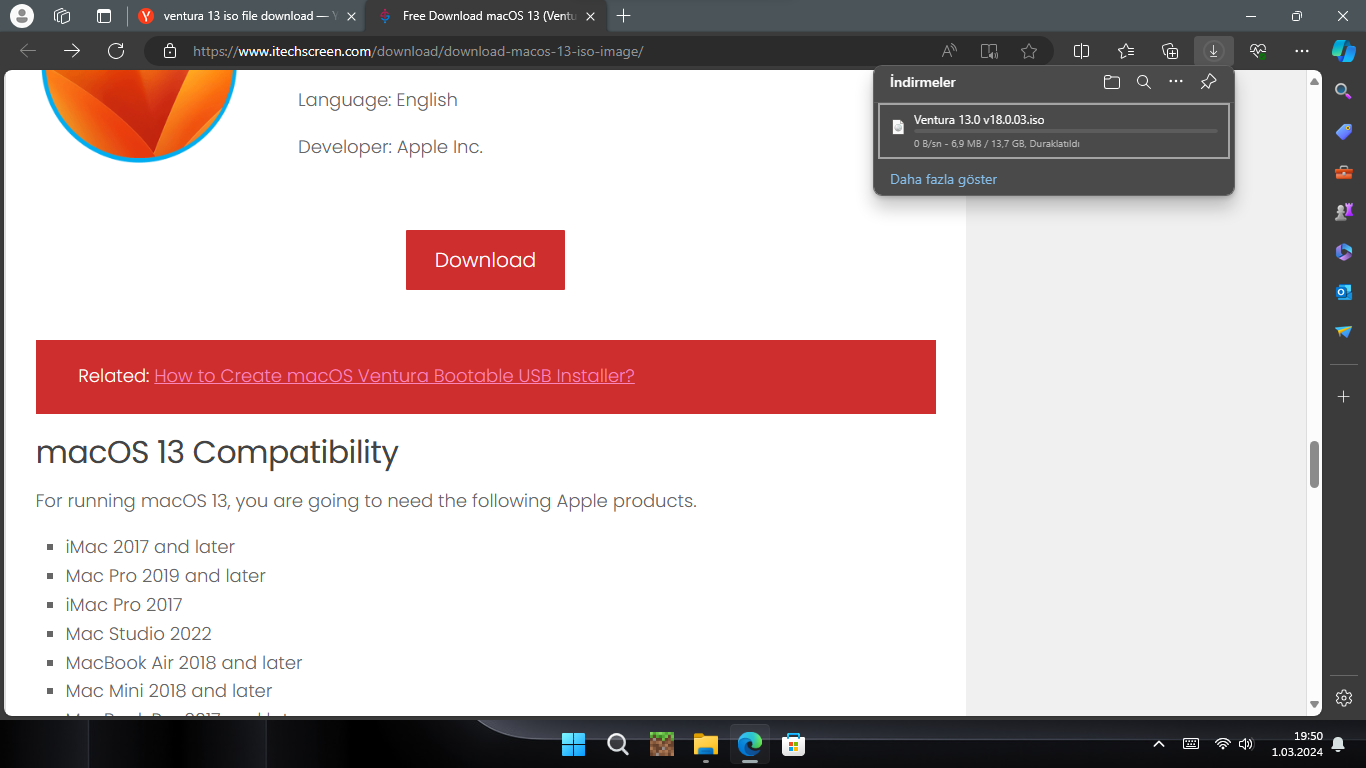Viewport: 1366px width, 768px height.
Task: Open more options in the İndirmeler panel
Action: 1176,82
